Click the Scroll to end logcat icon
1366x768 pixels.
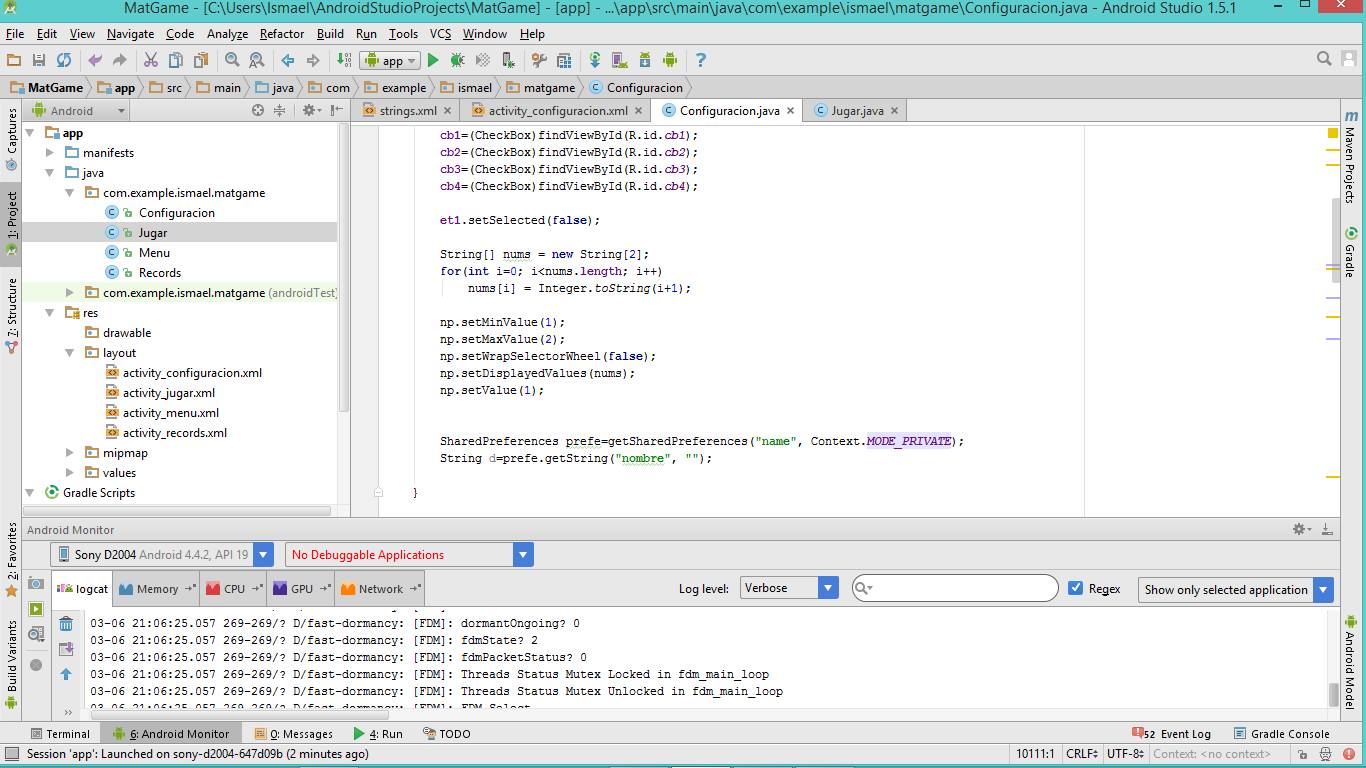(x=66, y=649)
